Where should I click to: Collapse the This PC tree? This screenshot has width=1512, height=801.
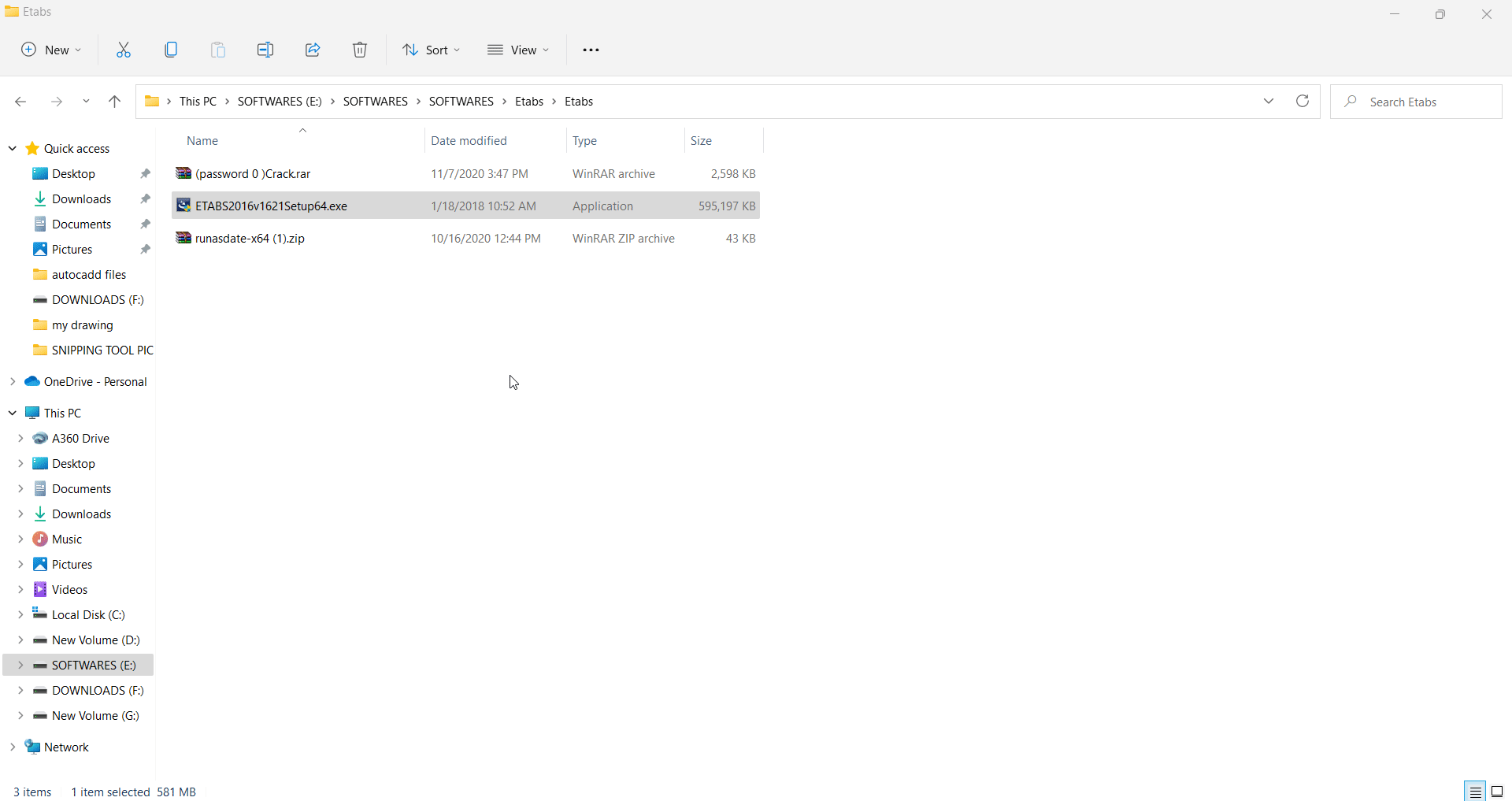click(x=13, y=413)
